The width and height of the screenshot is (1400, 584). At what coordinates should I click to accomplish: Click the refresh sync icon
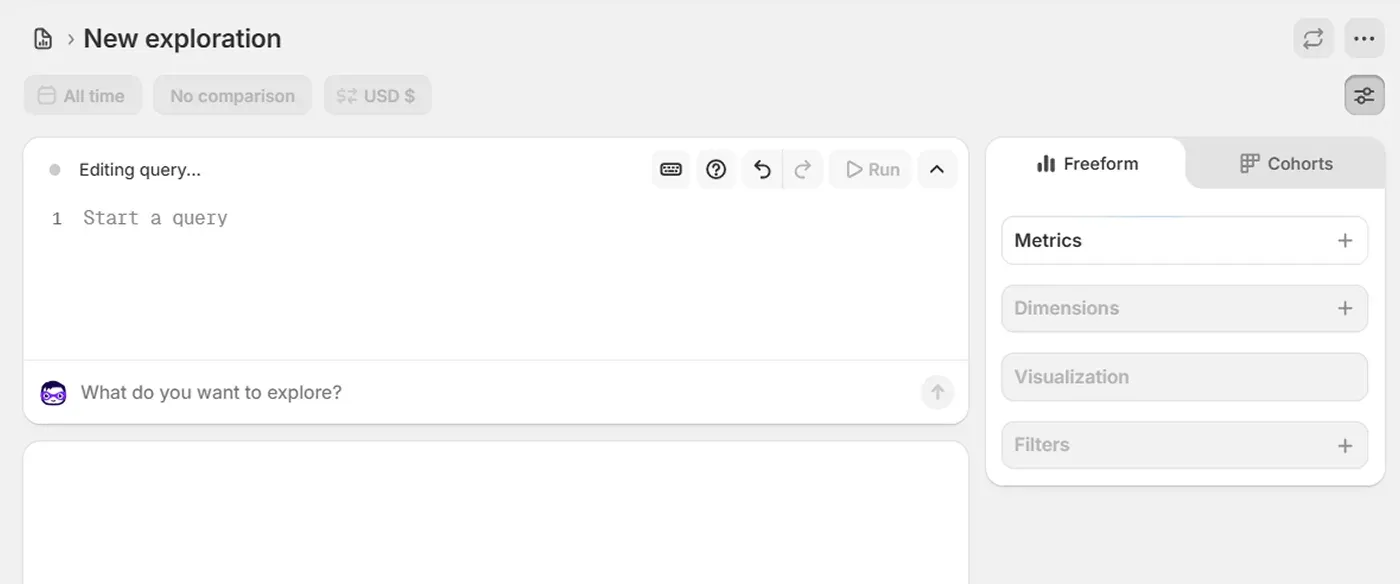[1313, 39]
